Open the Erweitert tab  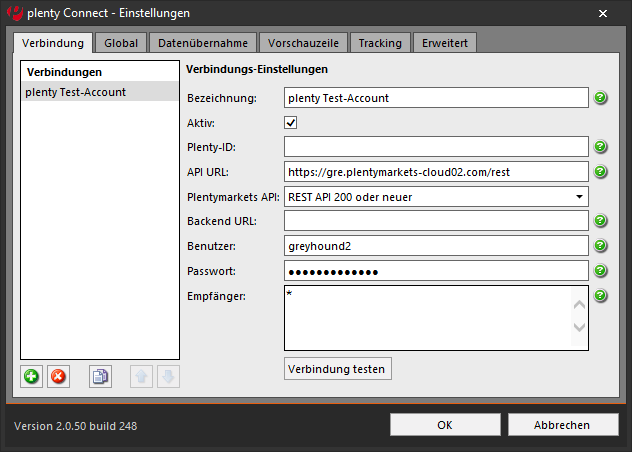[445, 43]
